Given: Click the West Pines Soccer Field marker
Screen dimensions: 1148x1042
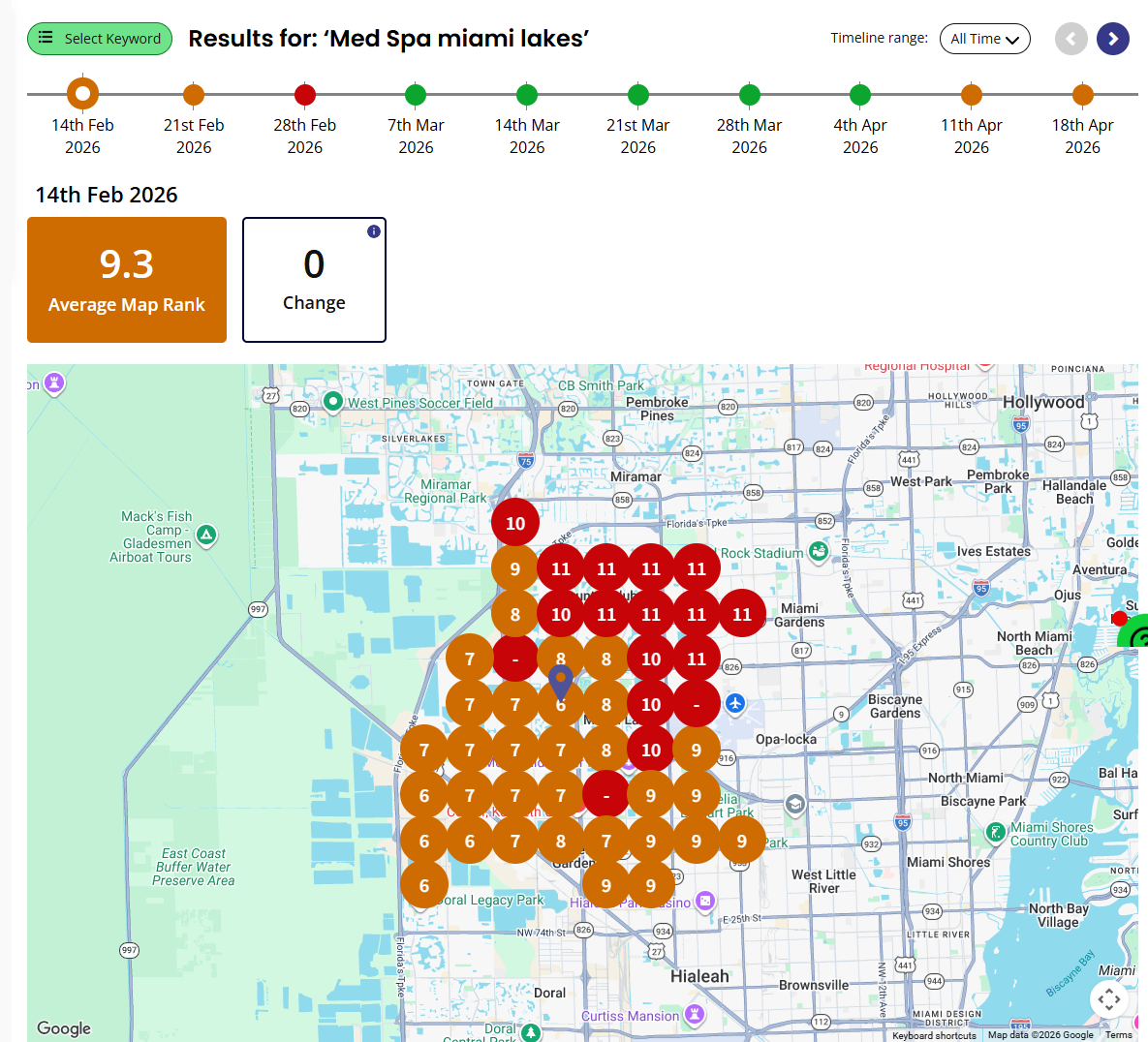Looking at the screenshot, I should pos(333,402).
